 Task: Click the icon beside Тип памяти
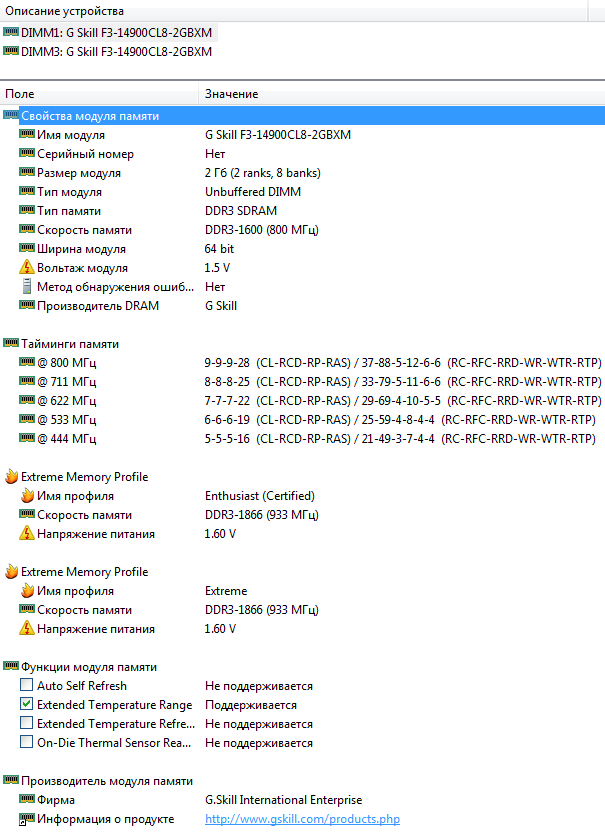(x=27, y=210)
